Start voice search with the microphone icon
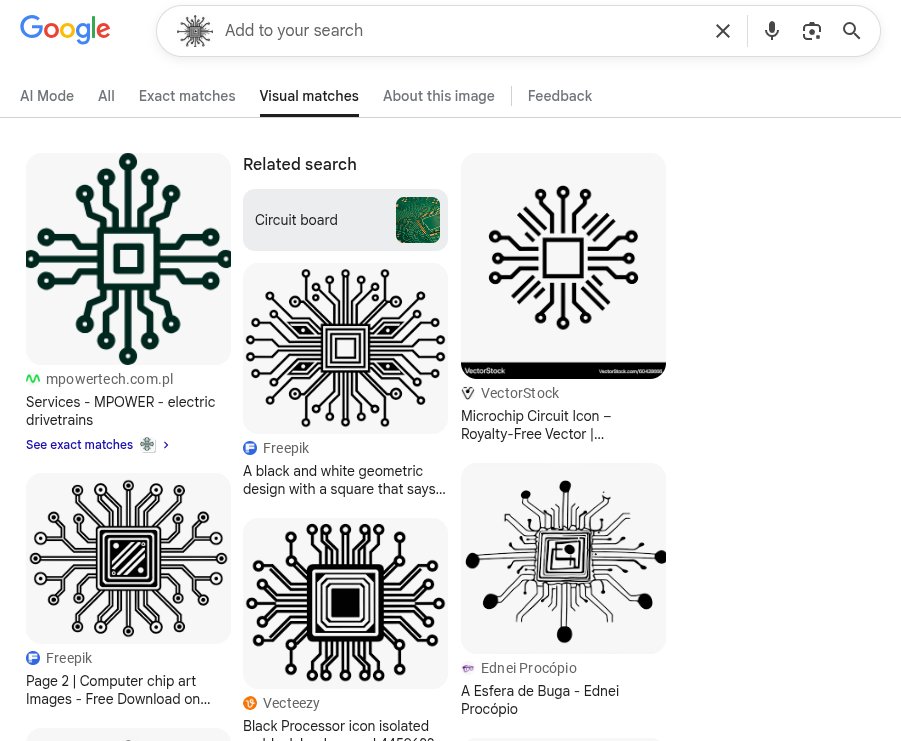The height and width of the screenshot is (741, 901). pyautogui.click(x=772, y=30)
